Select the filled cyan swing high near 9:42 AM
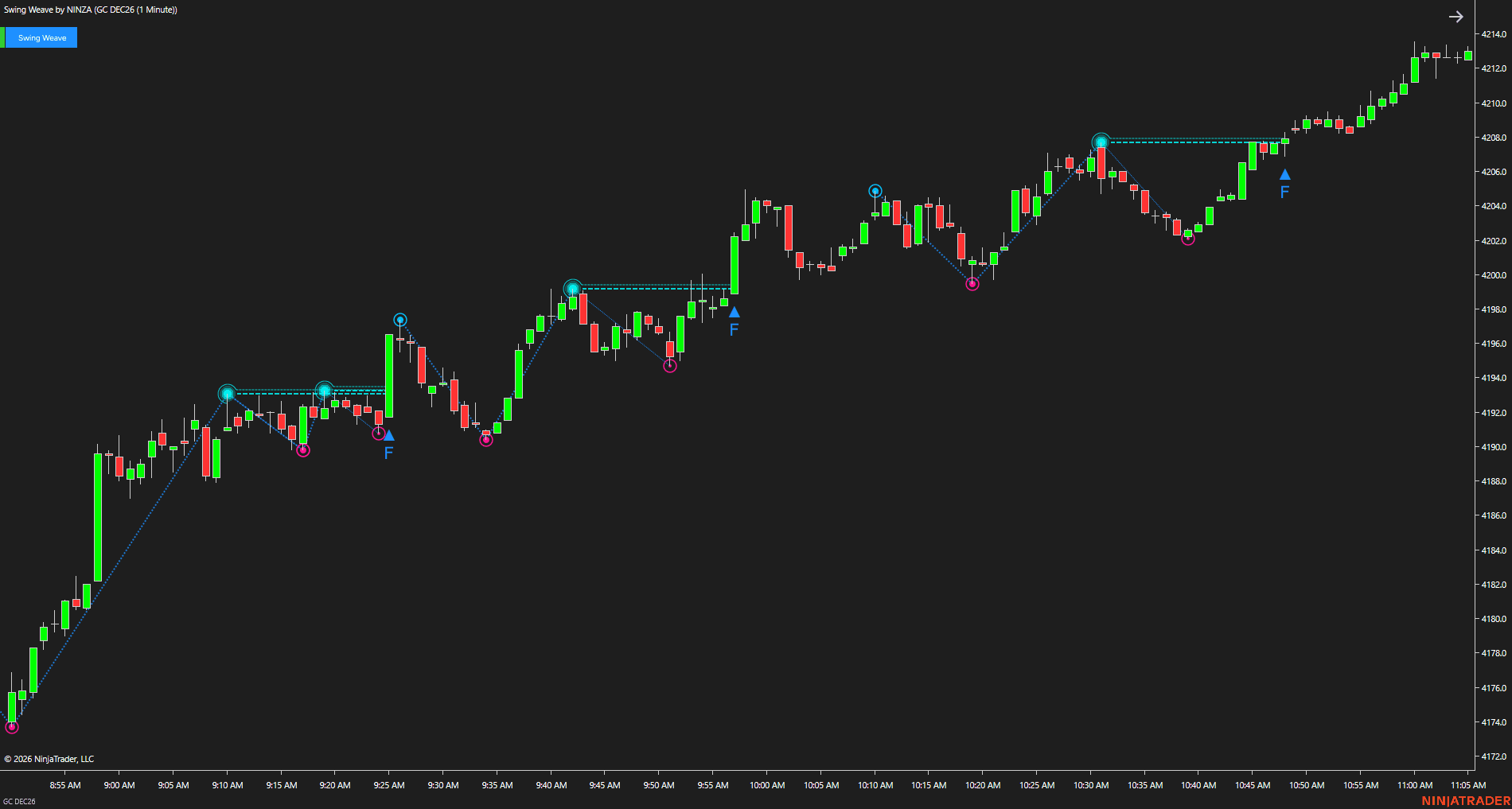The image size is (1512, 809). pos(572,288)
